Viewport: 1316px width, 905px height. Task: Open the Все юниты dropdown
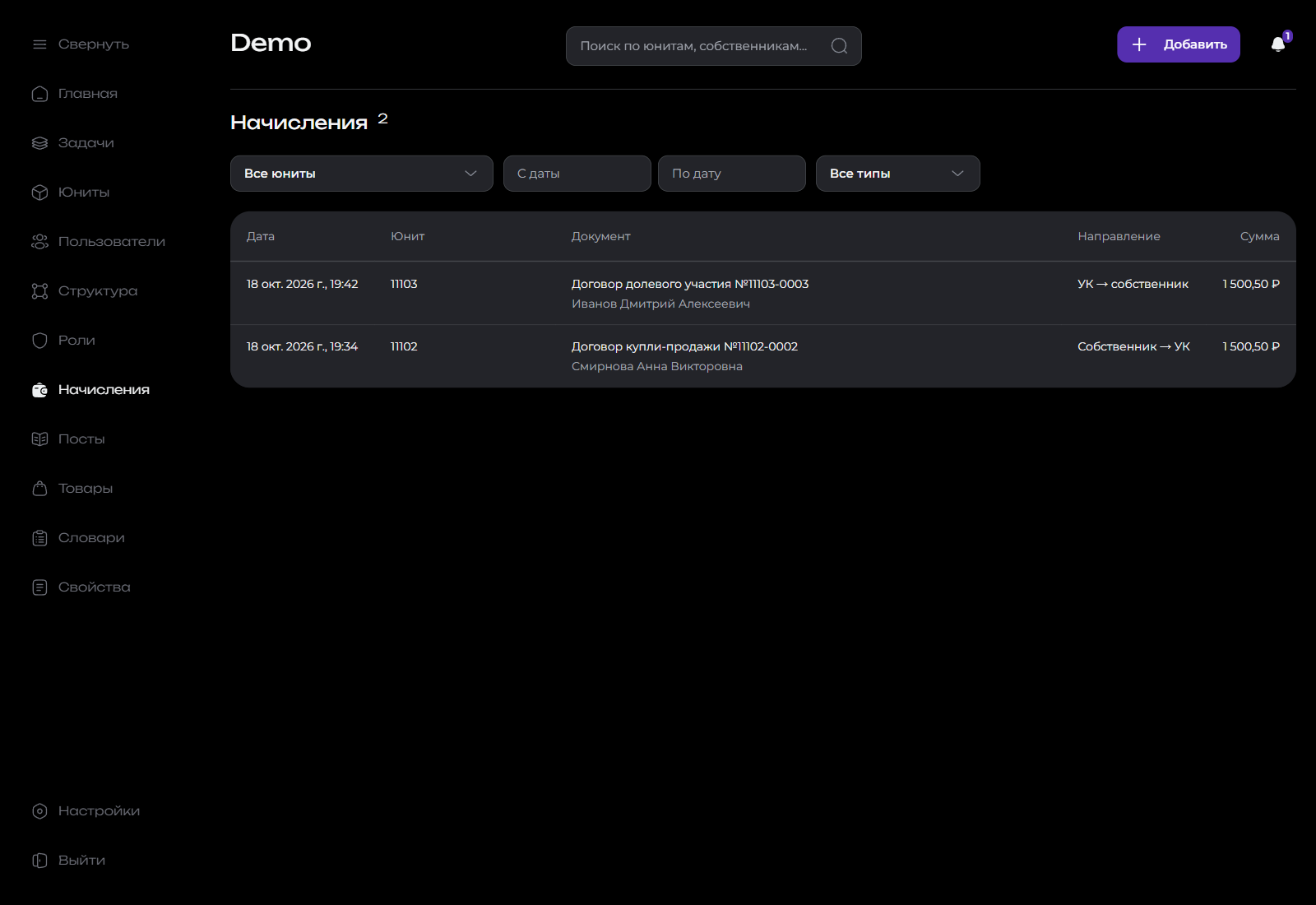362,174
